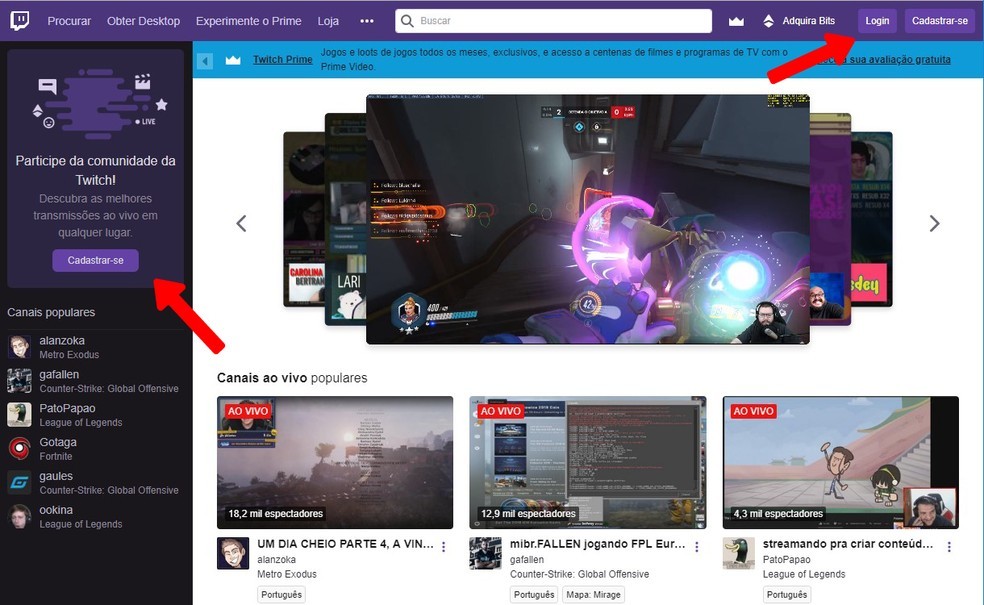984x605 pixels.
Task: Click Mapa: Mirage tag
Action: (x=593, y=594)
